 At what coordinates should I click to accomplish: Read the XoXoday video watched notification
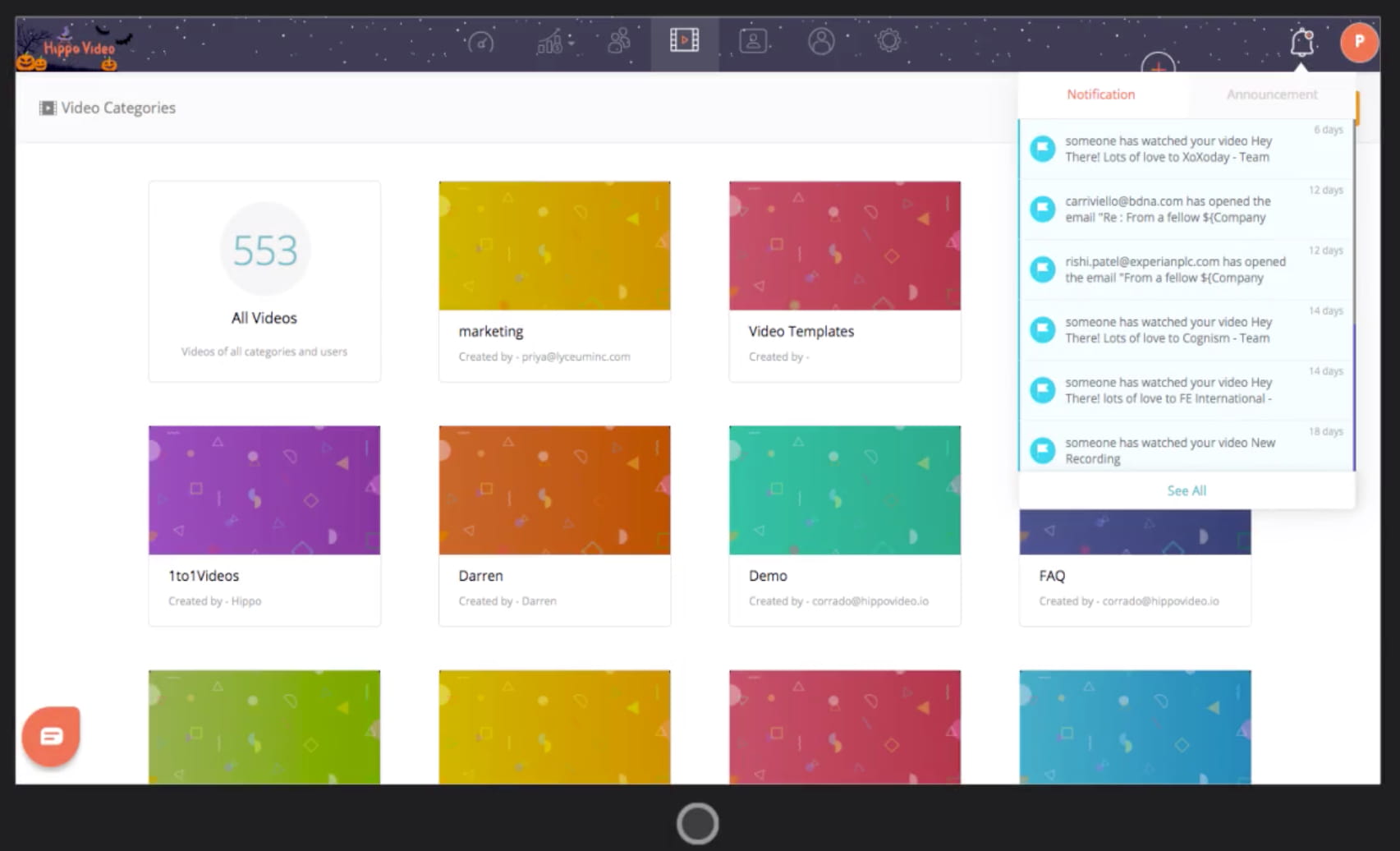coord(1168,149)
